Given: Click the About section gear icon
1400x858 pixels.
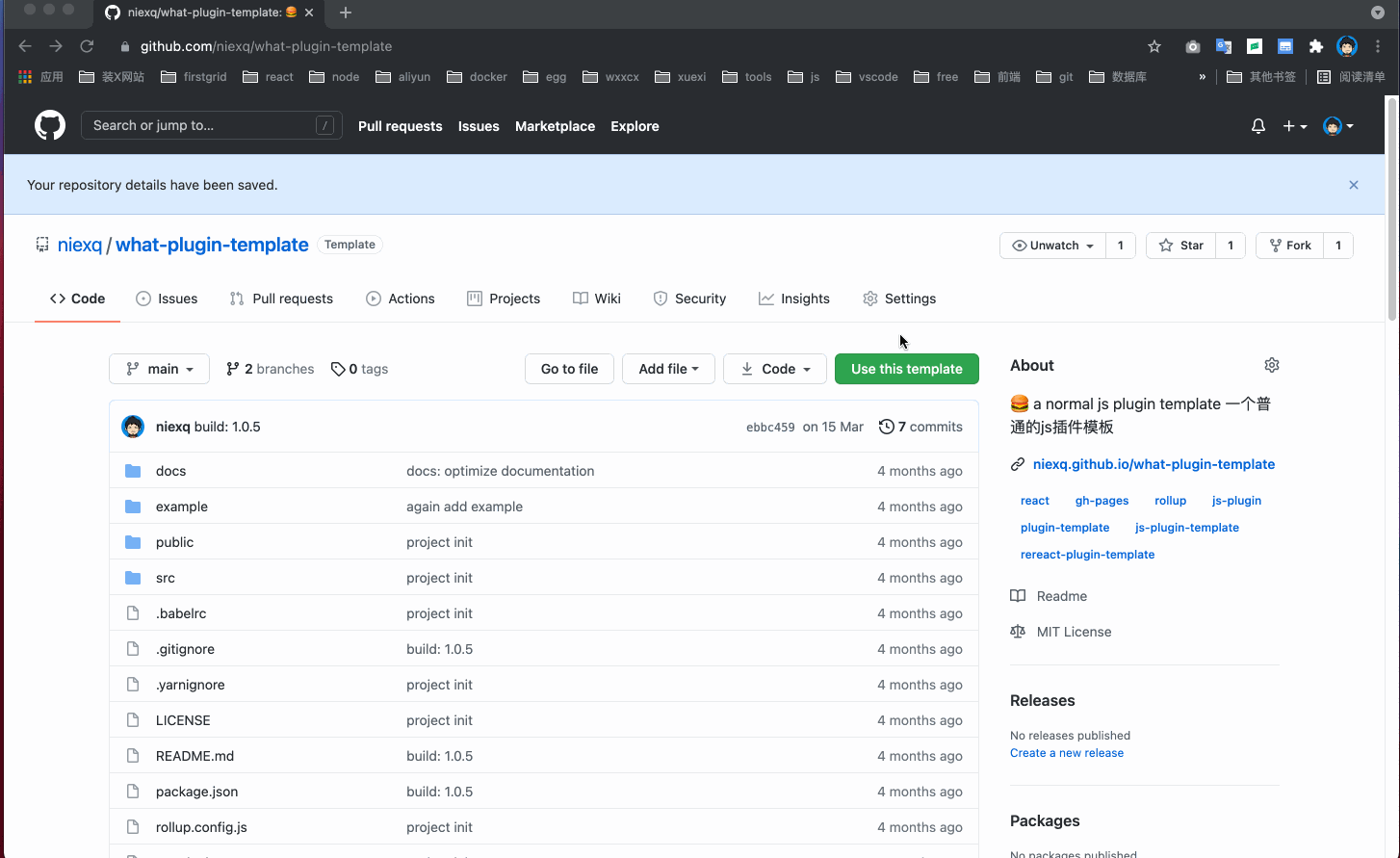Looking at the screenshot, I should tap(1272, 365).
